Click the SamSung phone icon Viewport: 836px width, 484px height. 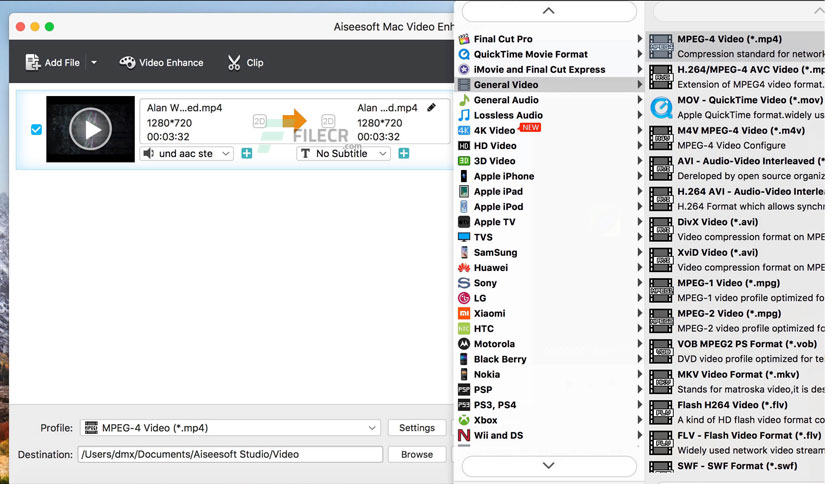click(464, 252)
